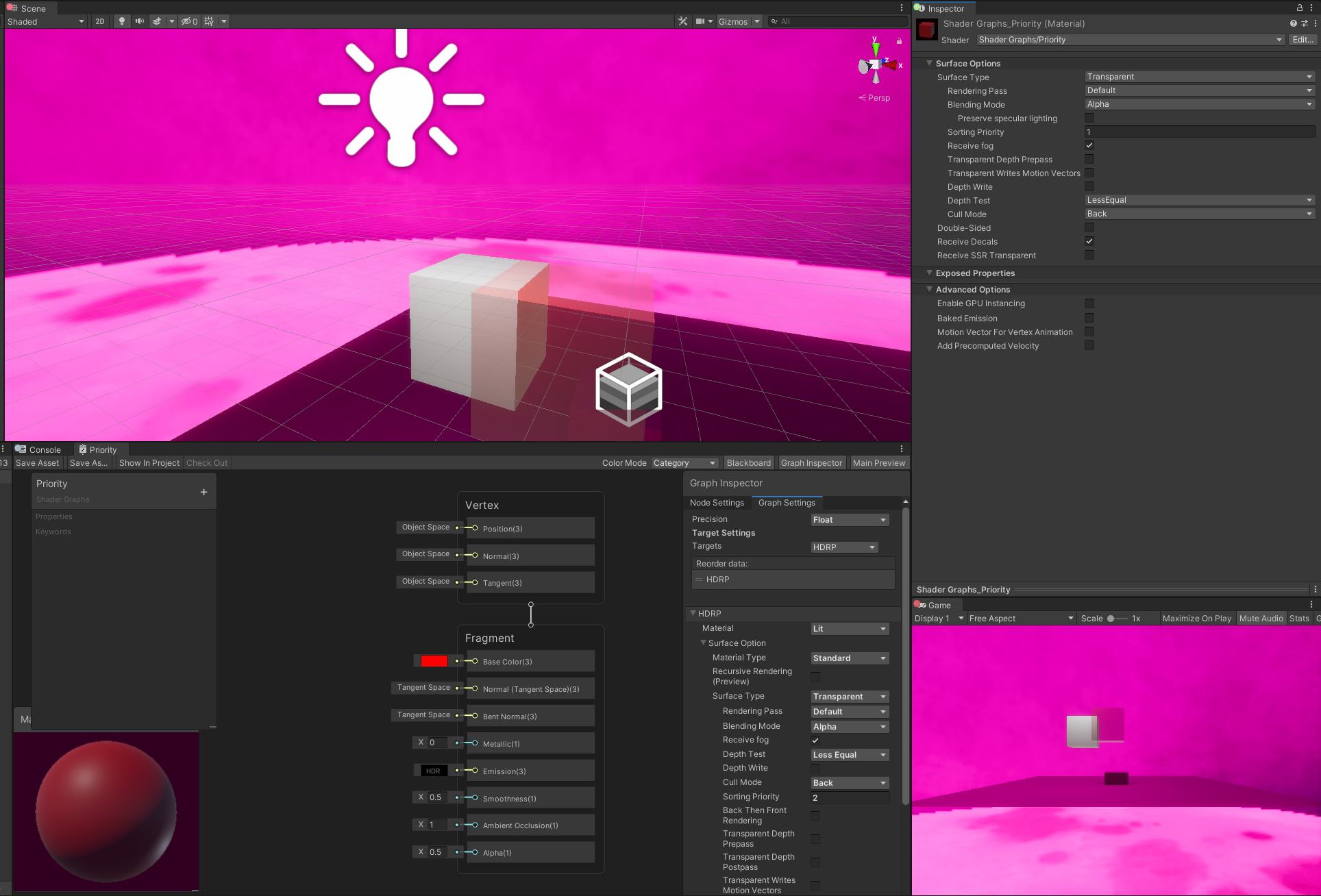Open component editor tools icon
The image size is (1321, 896).
(x=682, y=21)
